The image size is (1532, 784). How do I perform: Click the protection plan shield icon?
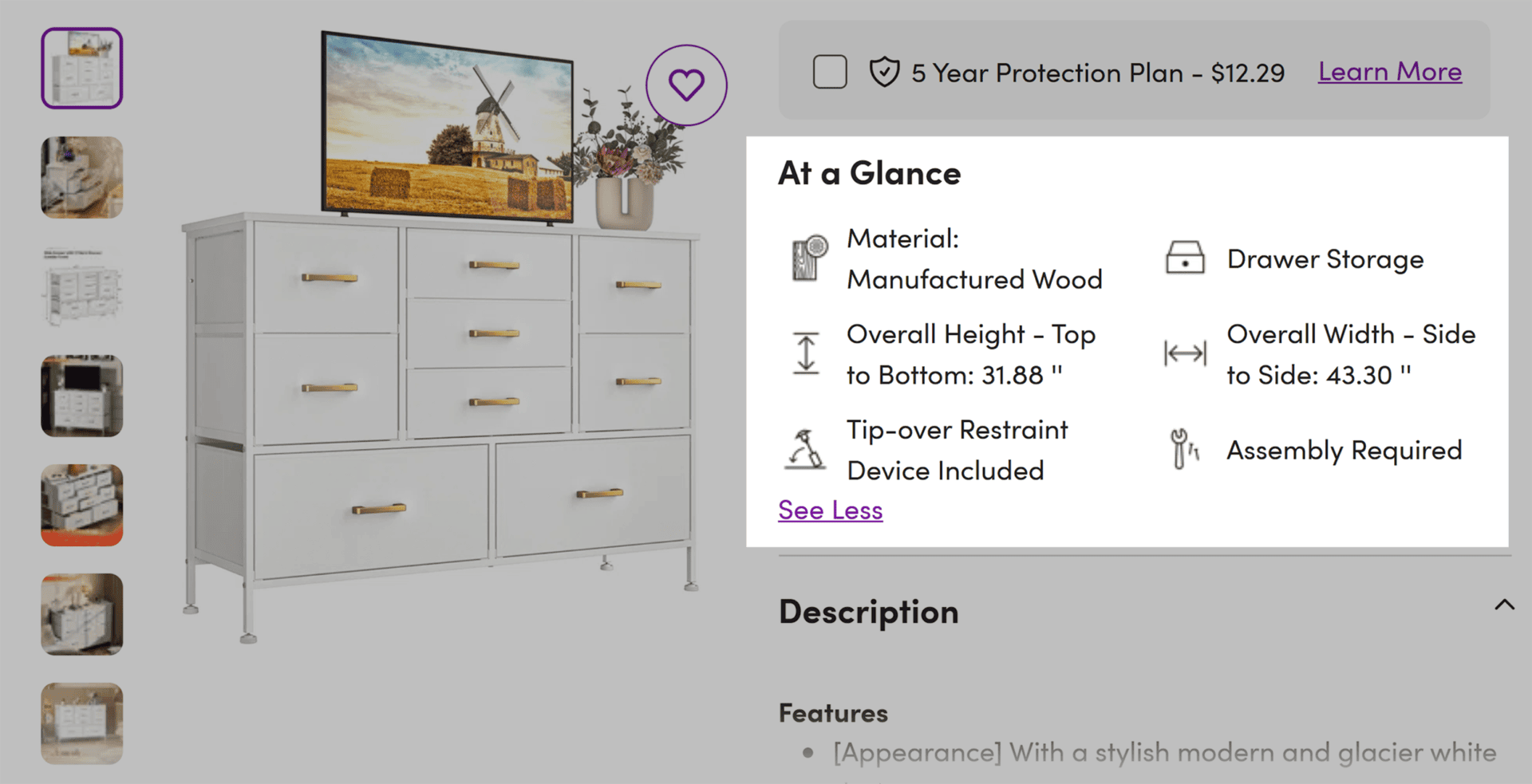click(884, 72)
